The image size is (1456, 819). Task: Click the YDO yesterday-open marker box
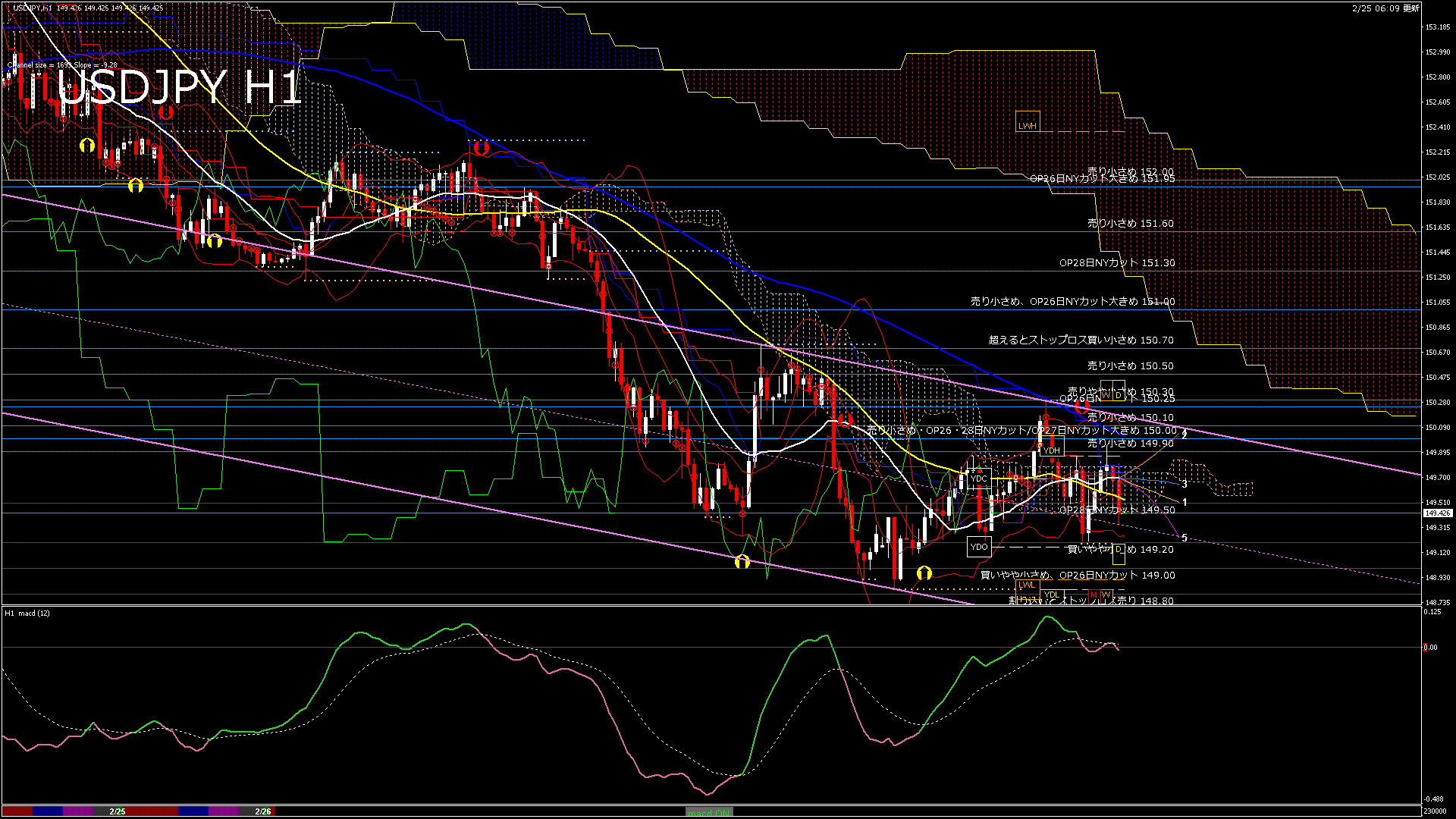979,546
